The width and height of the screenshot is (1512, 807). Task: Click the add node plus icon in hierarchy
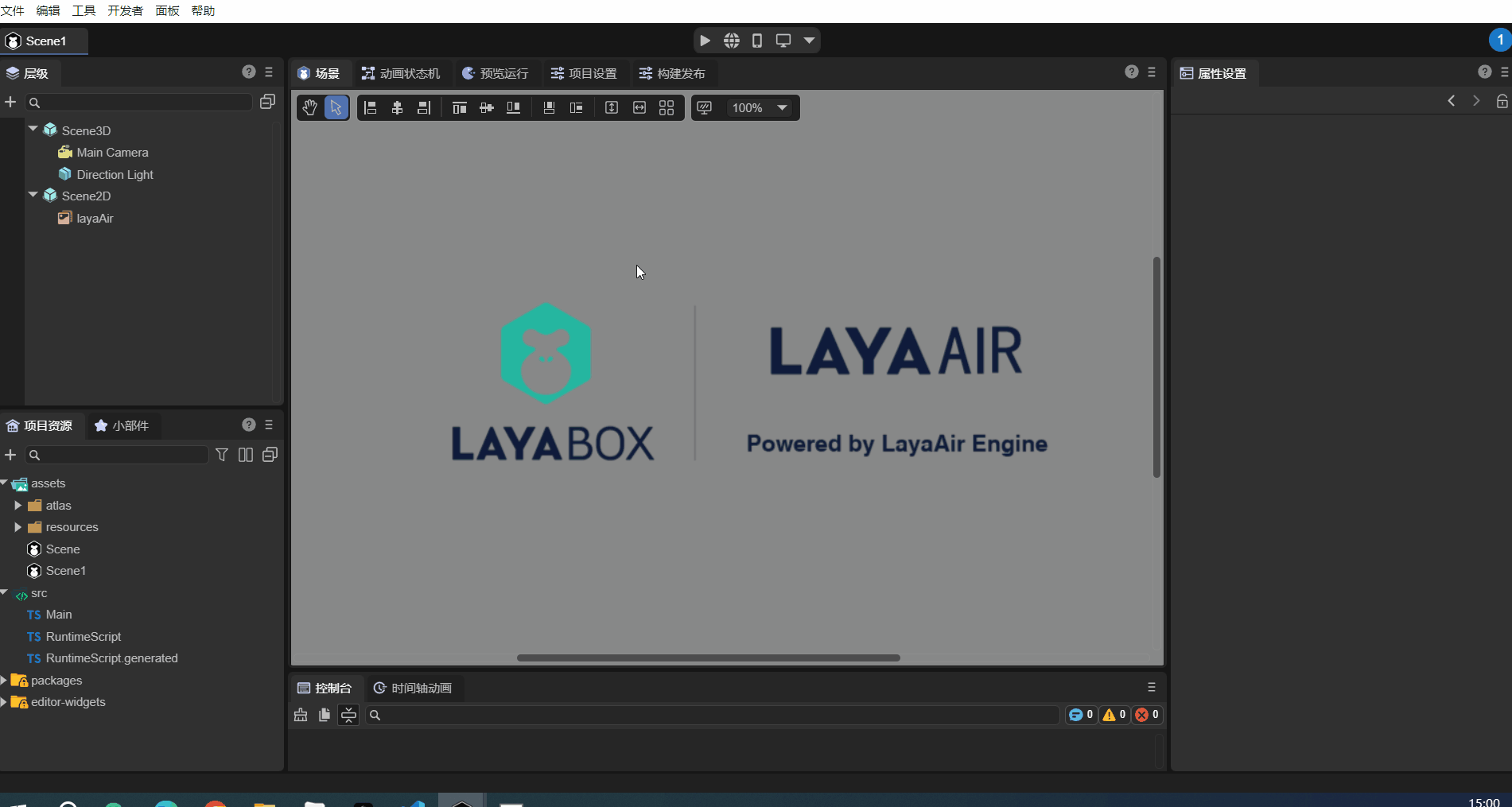click(10, 102)
